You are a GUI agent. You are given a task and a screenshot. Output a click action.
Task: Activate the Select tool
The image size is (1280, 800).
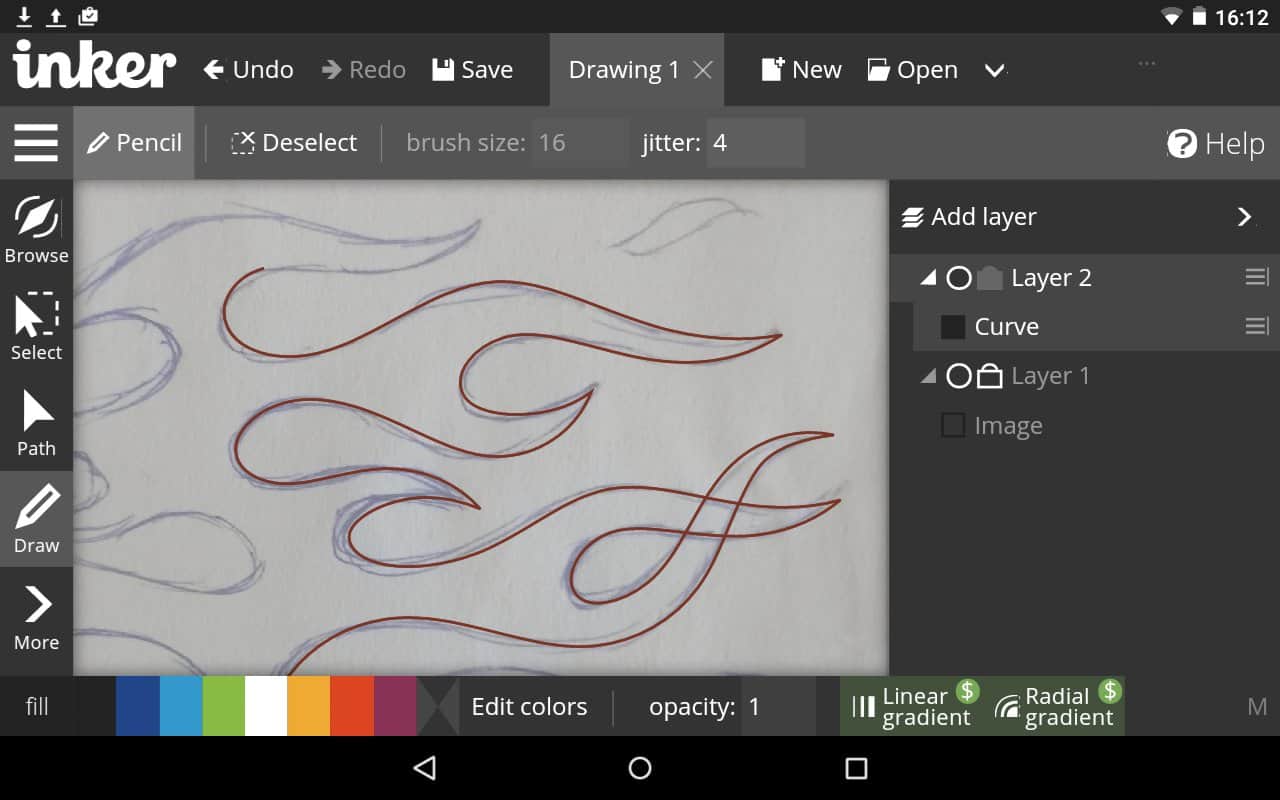point(36,326)
